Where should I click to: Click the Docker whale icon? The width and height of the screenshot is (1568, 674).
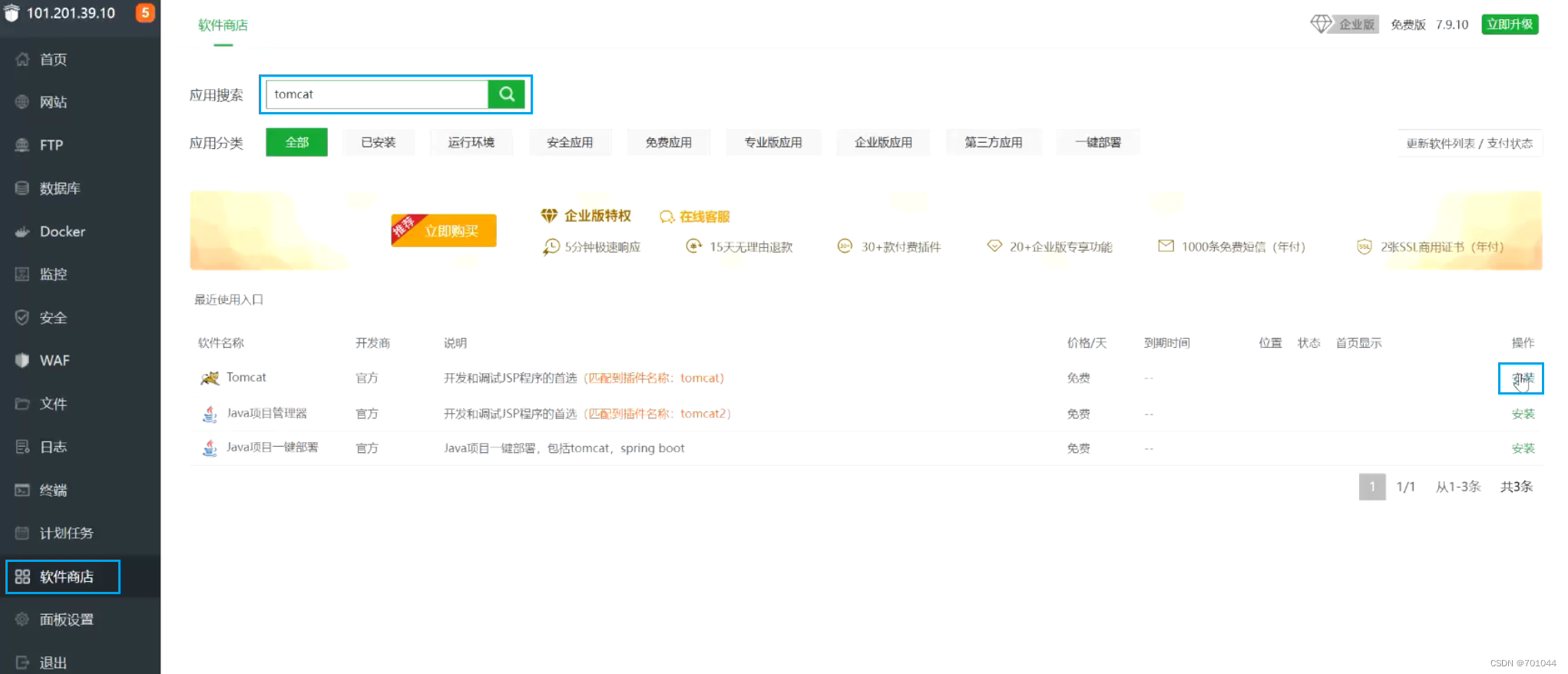tap(22, 231)
